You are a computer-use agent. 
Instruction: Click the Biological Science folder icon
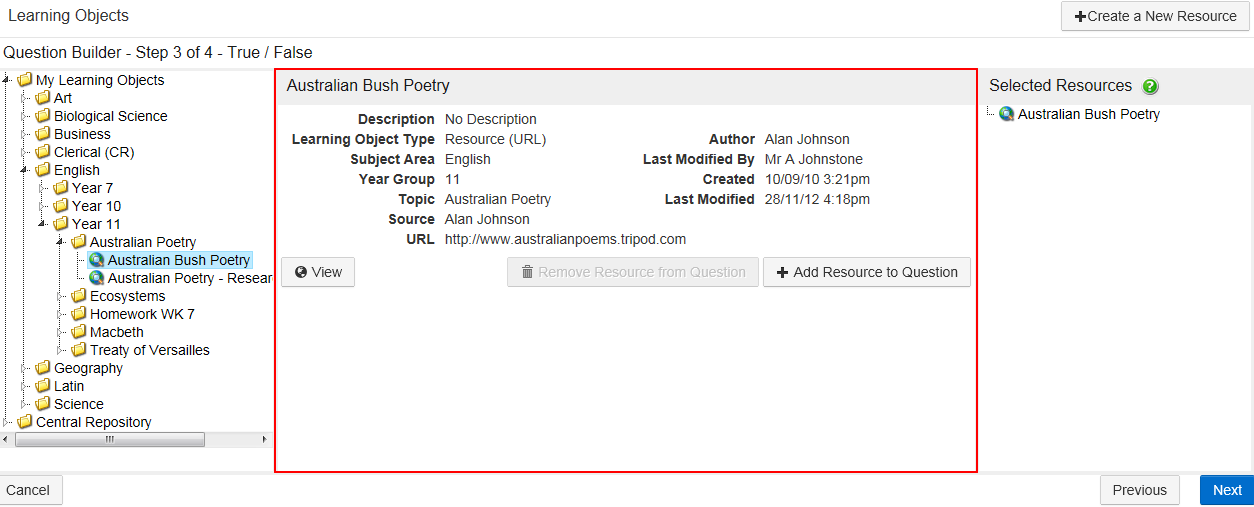(43, 116)
